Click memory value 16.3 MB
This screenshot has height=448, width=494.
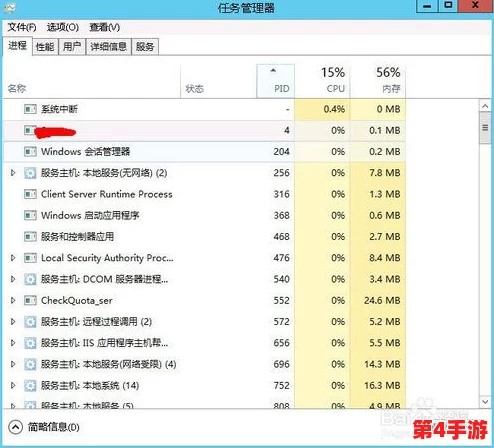point(382,386)
